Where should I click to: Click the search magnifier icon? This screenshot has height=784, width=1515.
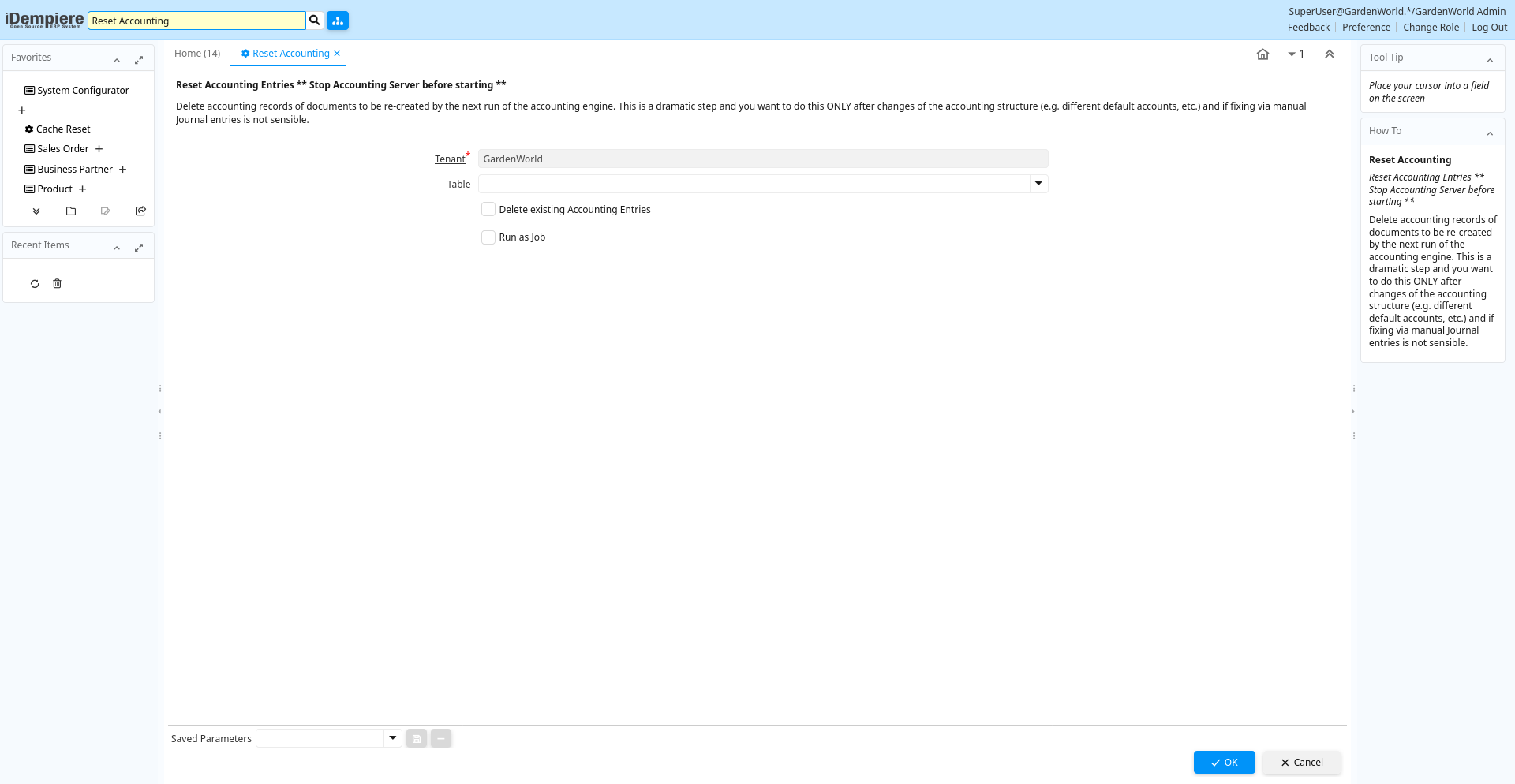[315, 21]
